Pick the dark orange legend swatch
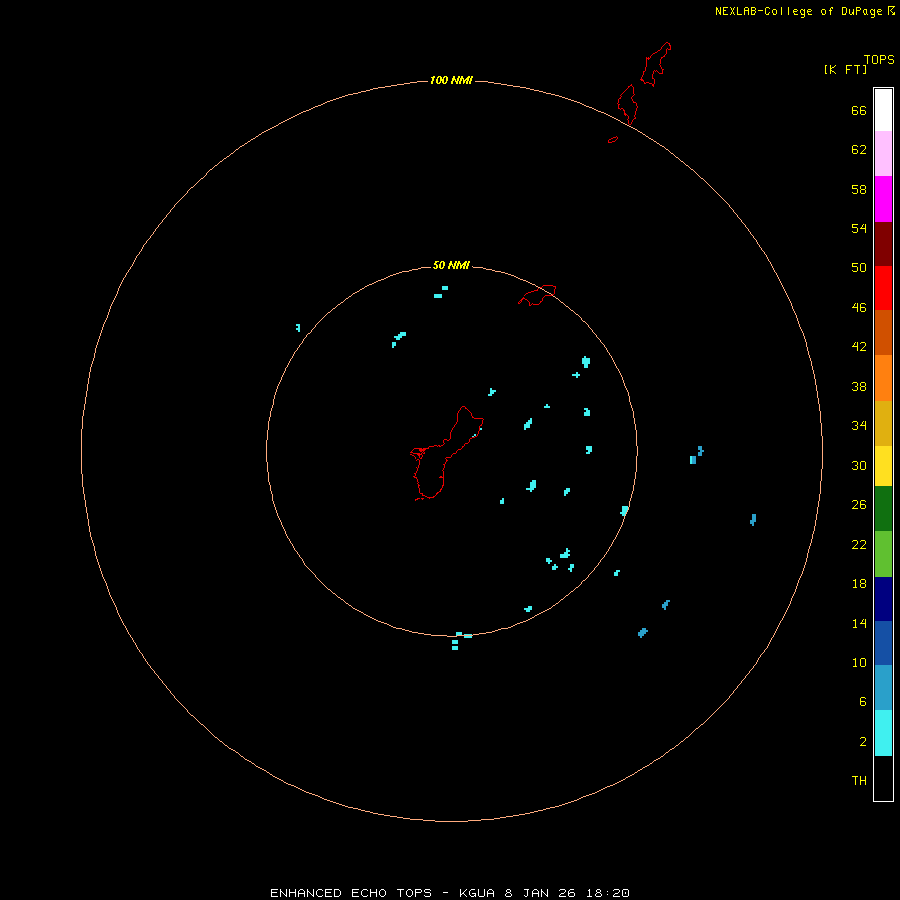 (x=883, y=333)
